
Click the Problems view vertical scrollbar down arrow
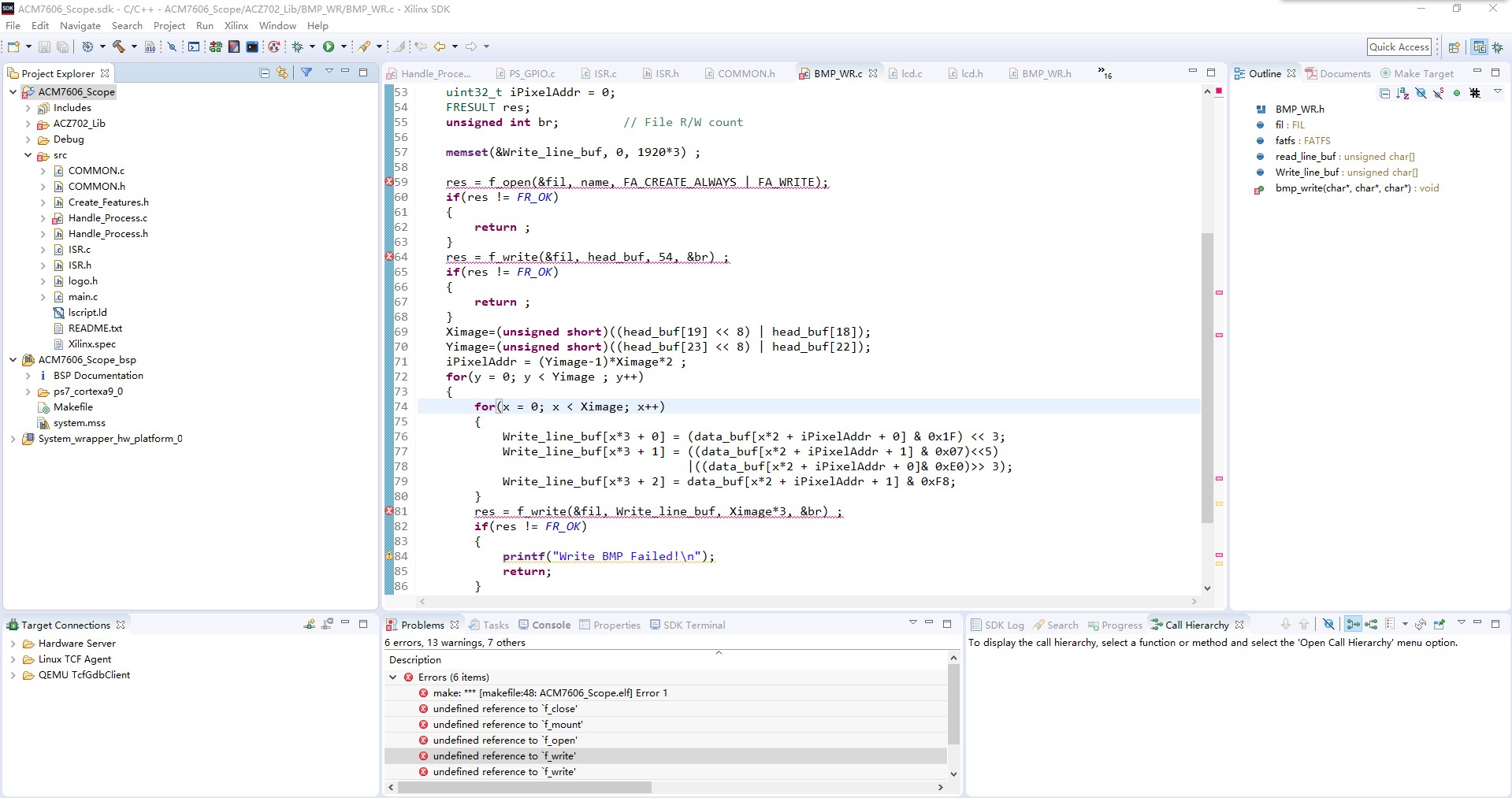tap(953, 774)
